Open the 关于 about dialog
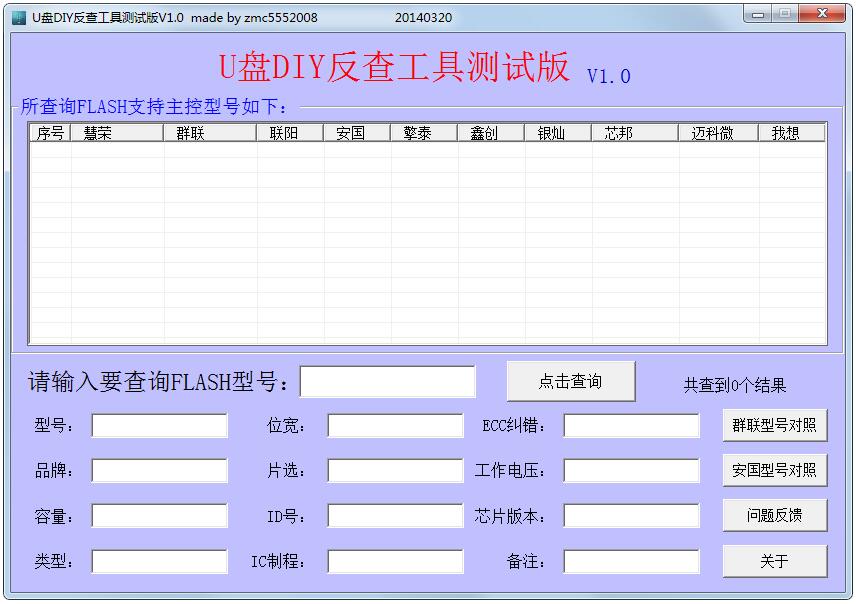The height and width of the screenshot is (604, 856). point(774,561)
